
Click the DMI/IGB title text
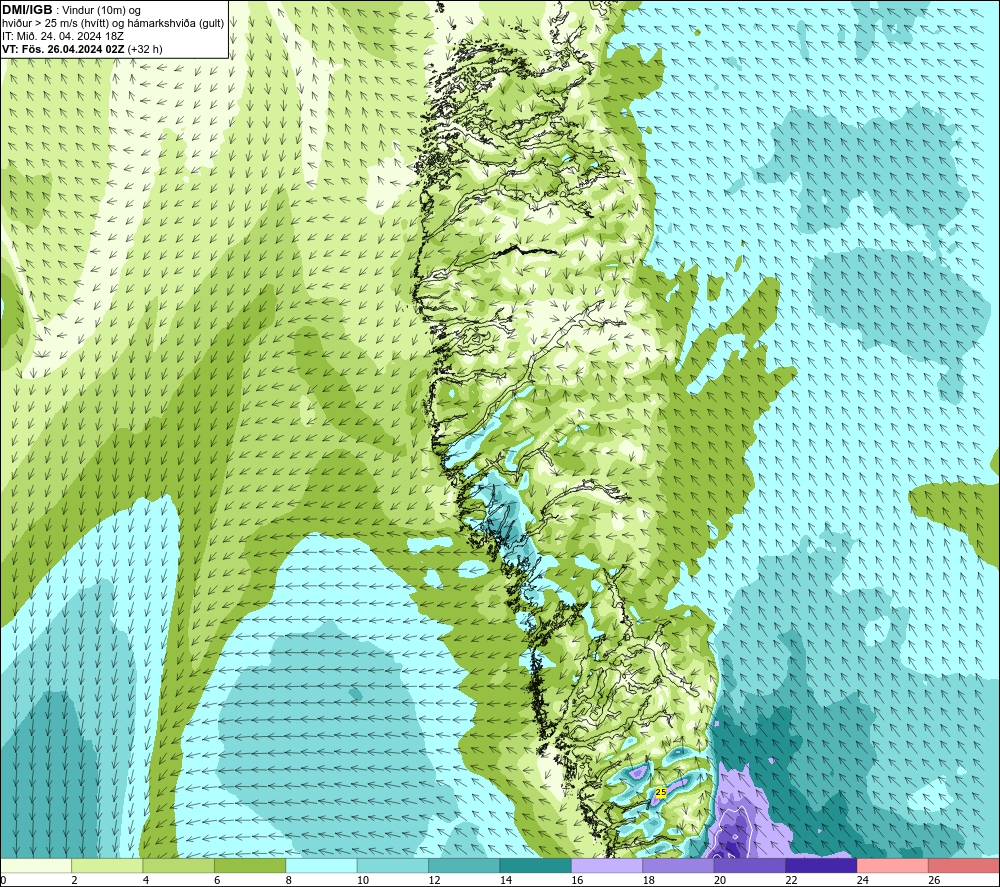tap(27, 10)
